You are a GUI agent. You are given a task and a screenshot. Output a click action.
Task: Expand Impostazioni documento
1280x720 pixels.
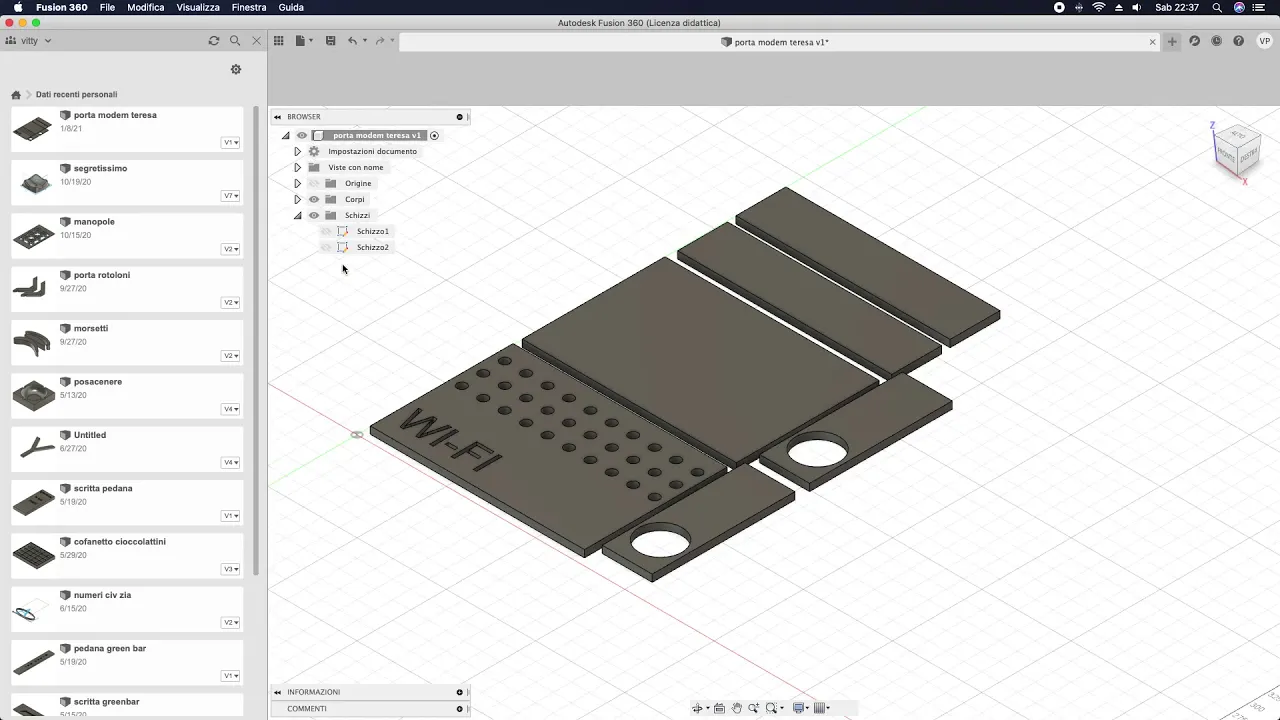click(x=297, y=152)
